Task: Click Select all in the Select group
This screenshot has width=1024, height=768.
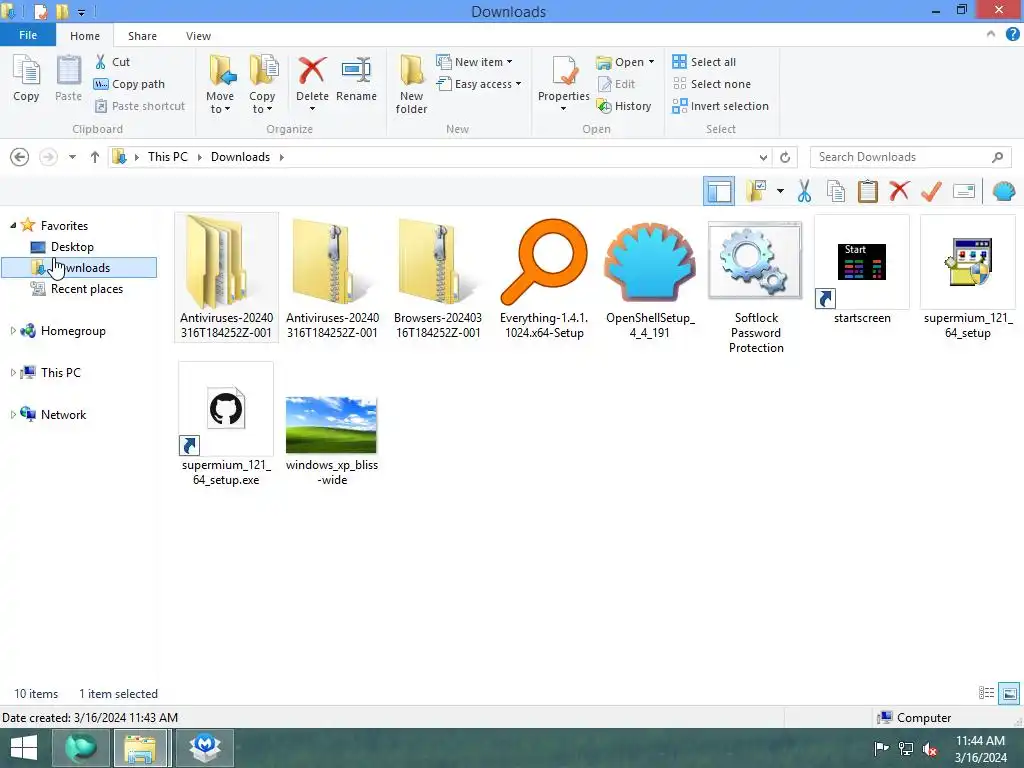Action: 704,62
